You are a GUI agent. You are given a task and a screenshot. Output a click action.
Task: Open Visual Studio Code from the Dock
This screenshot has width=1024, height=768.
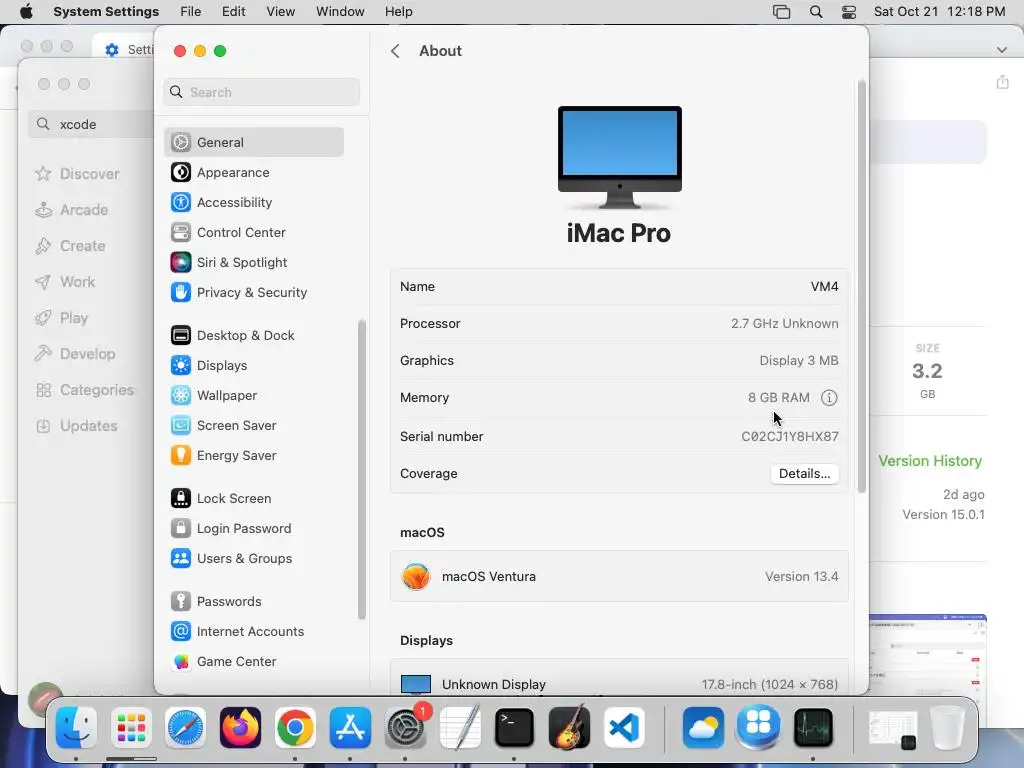pyautogui.click(x=624, y=728)
